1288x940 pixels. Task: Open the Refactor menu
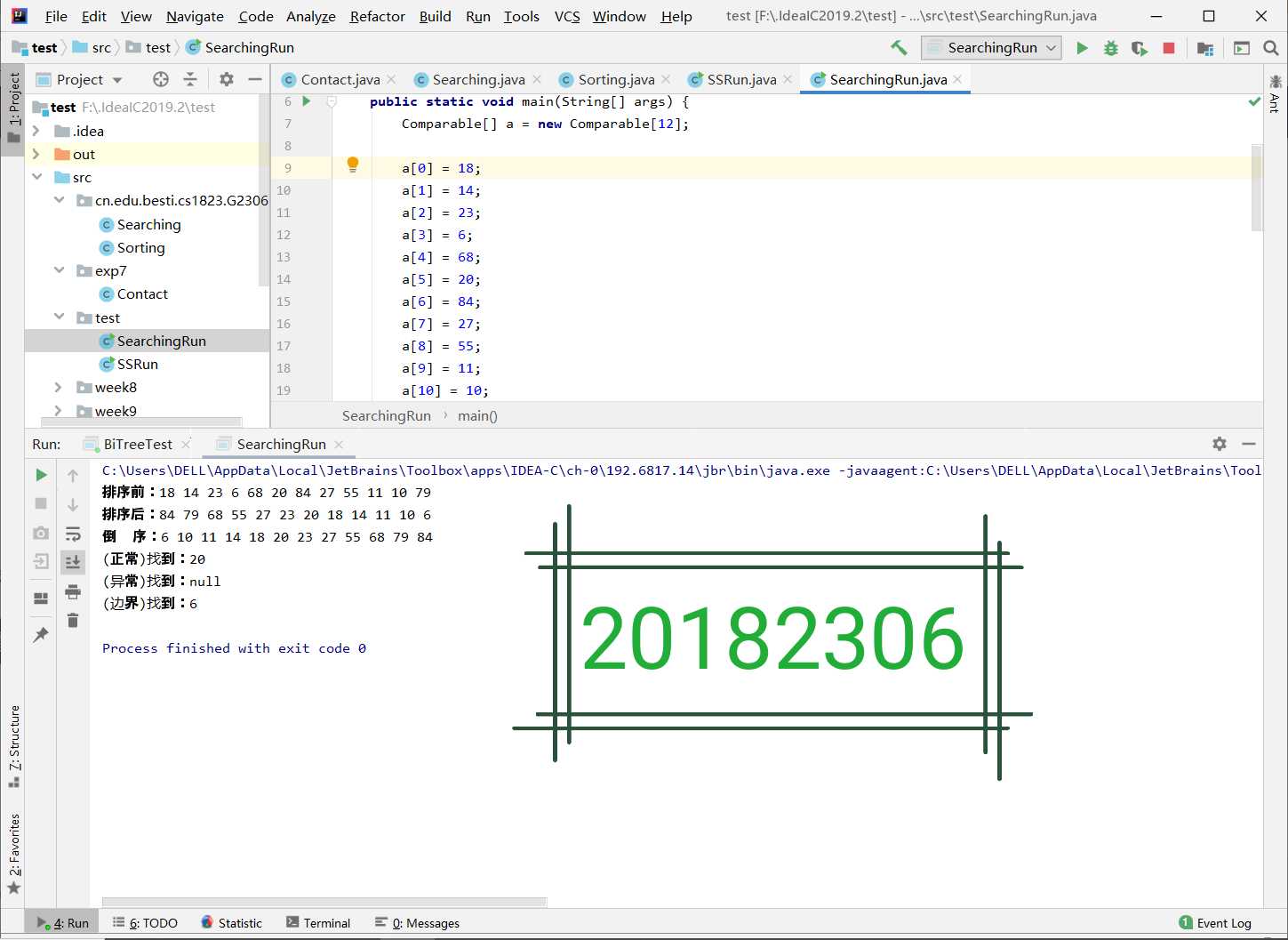pyautogui.click(x=378, y=16)
